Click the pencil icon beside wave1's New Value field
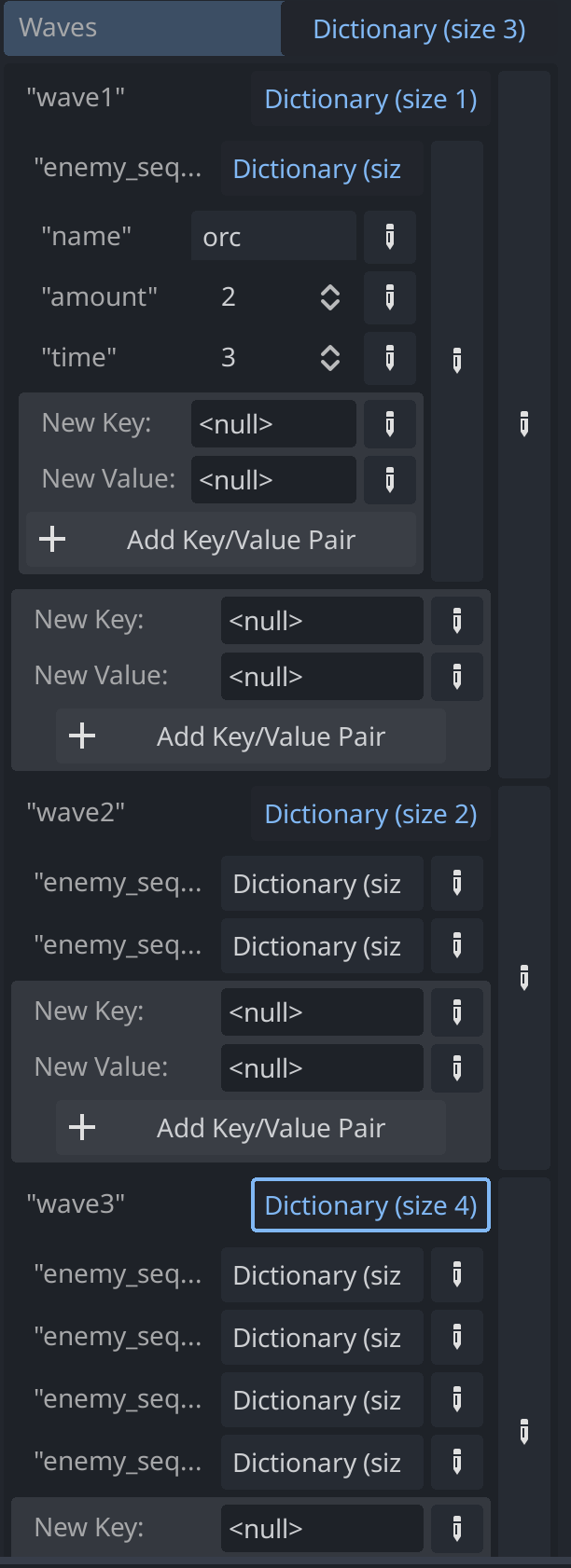The width and height of the screenshot is (571, 1568). coord(389,480)
